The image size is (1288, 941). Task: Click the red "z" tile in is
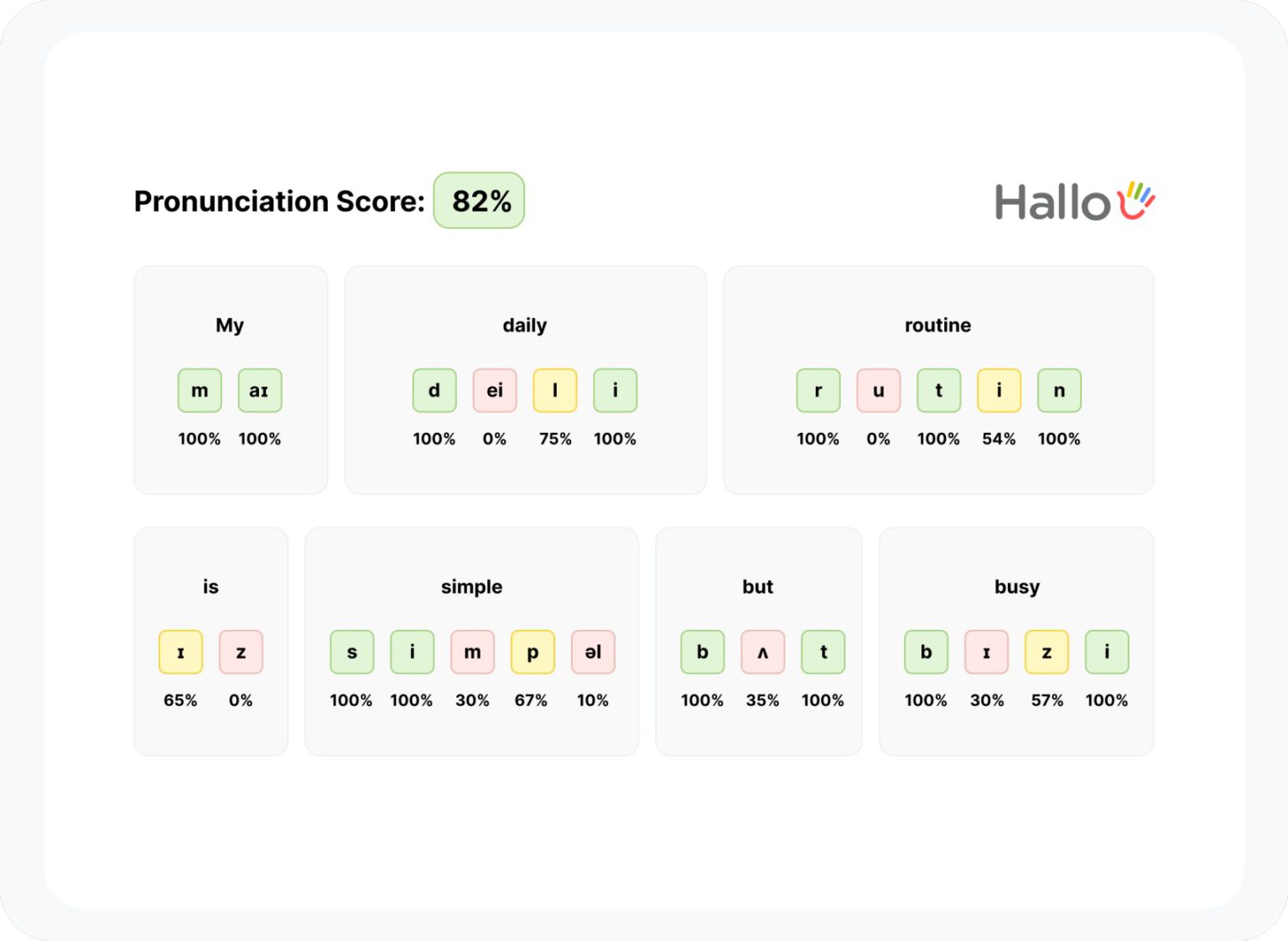tap(241, 652)
